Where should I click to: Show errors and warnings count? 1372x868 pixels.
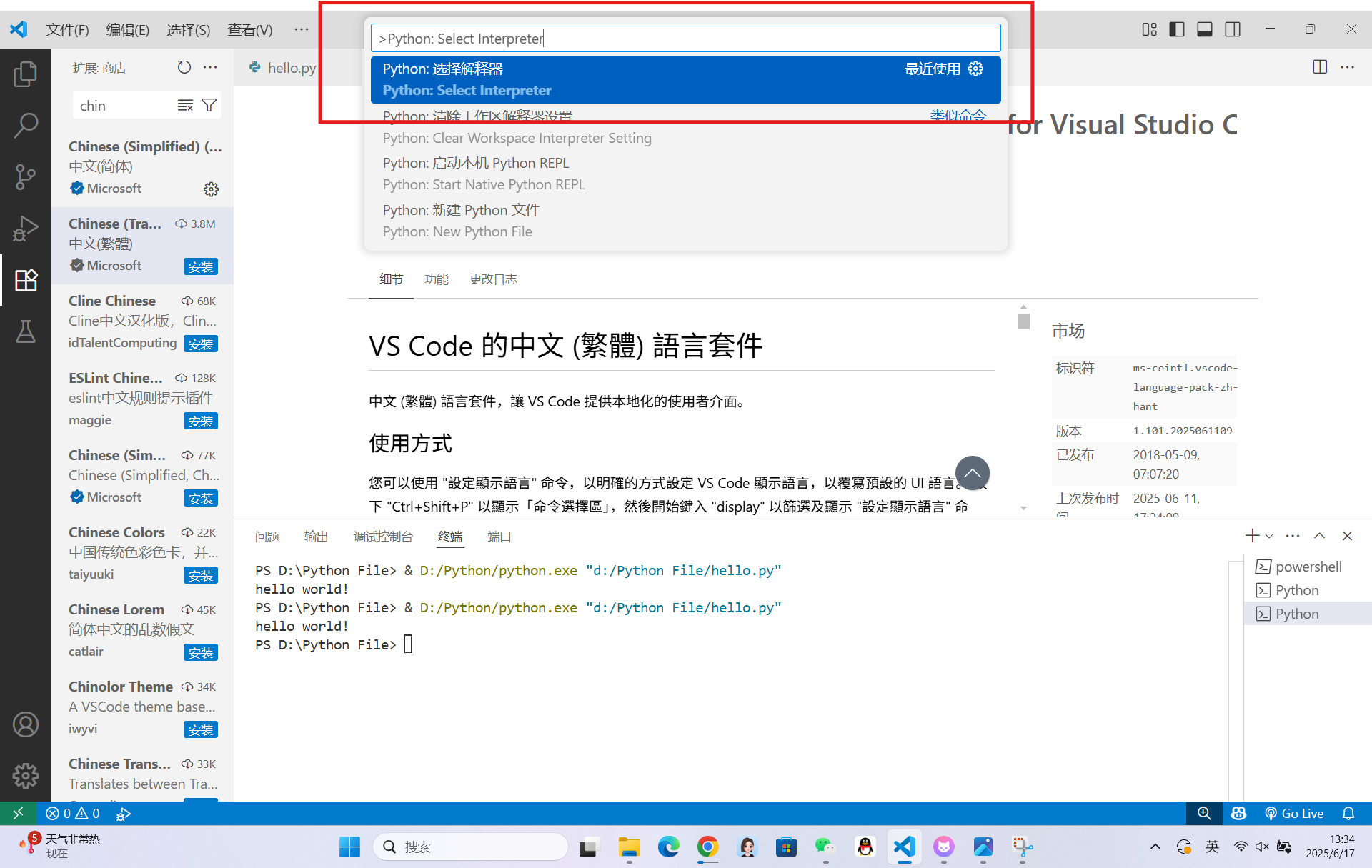click(72, 813)
